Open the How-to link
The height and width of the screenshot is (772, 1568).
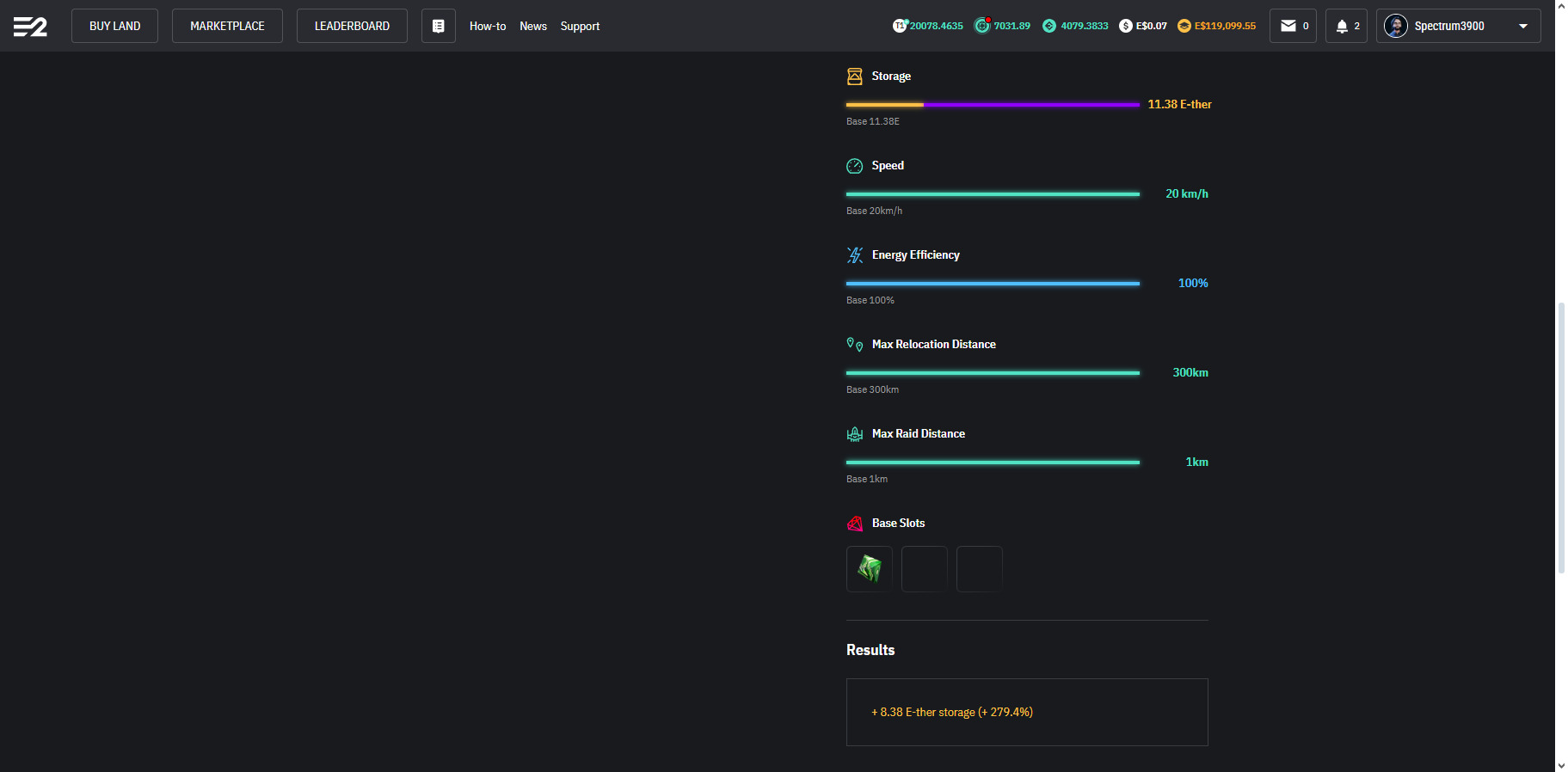pyautogui.click(x=487, y=26)
